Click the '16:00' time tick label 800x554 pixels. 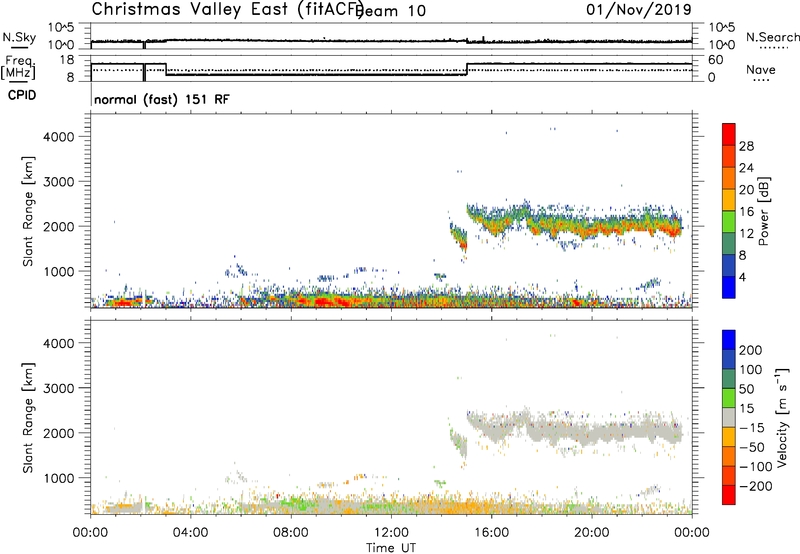coord(491,533)
